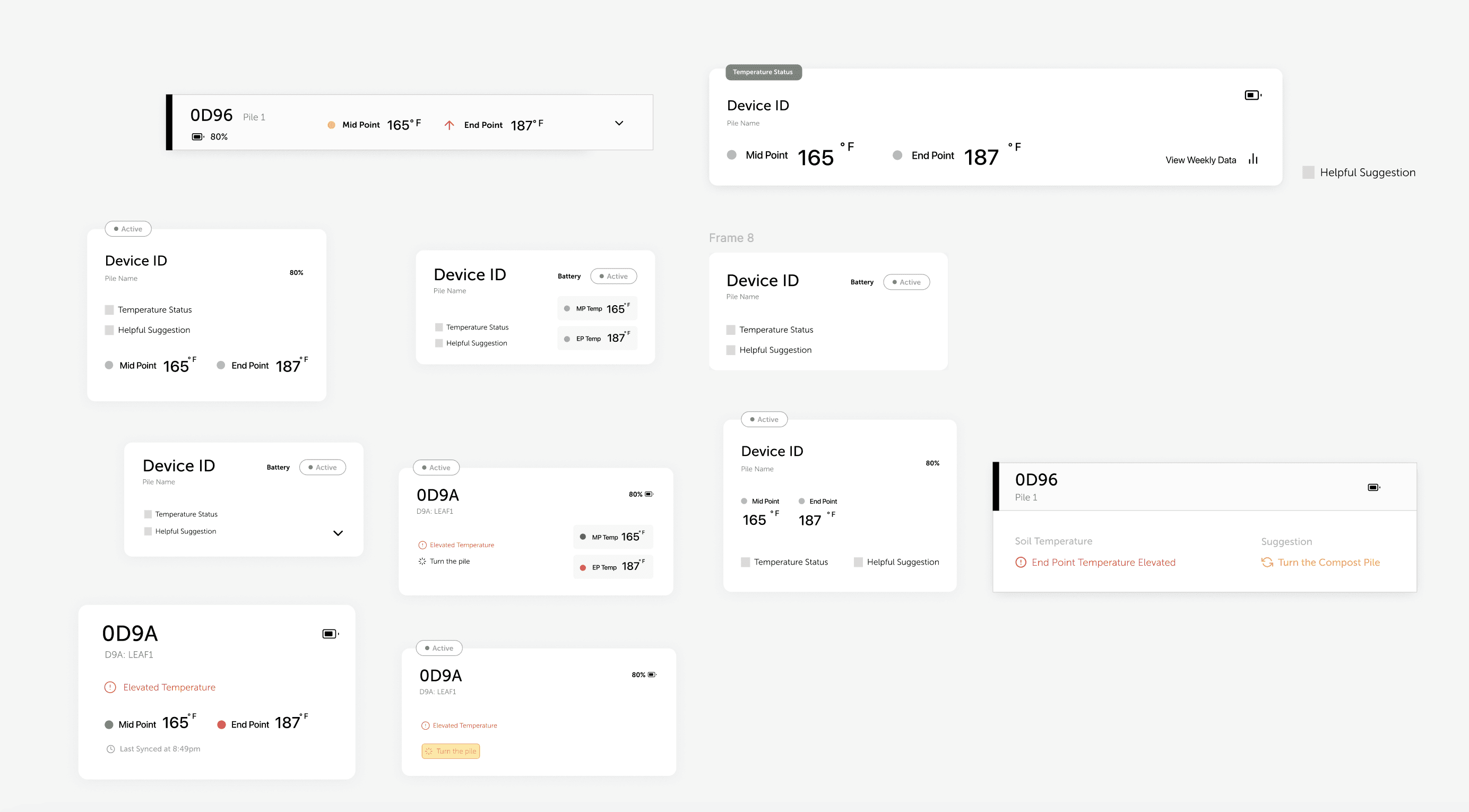Click the orange refresh icon beside Turn the Compost Pile
This screenshot has height=812, width=1469.
click(x=1267, y=562)
